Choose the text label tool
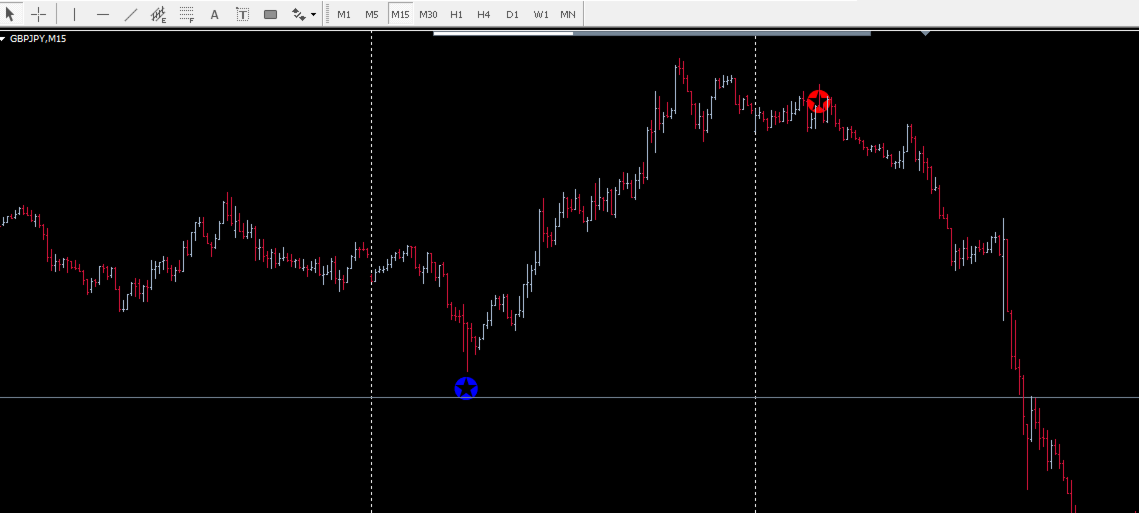Viewport: 1139px width, 513px height. (243, 14)
